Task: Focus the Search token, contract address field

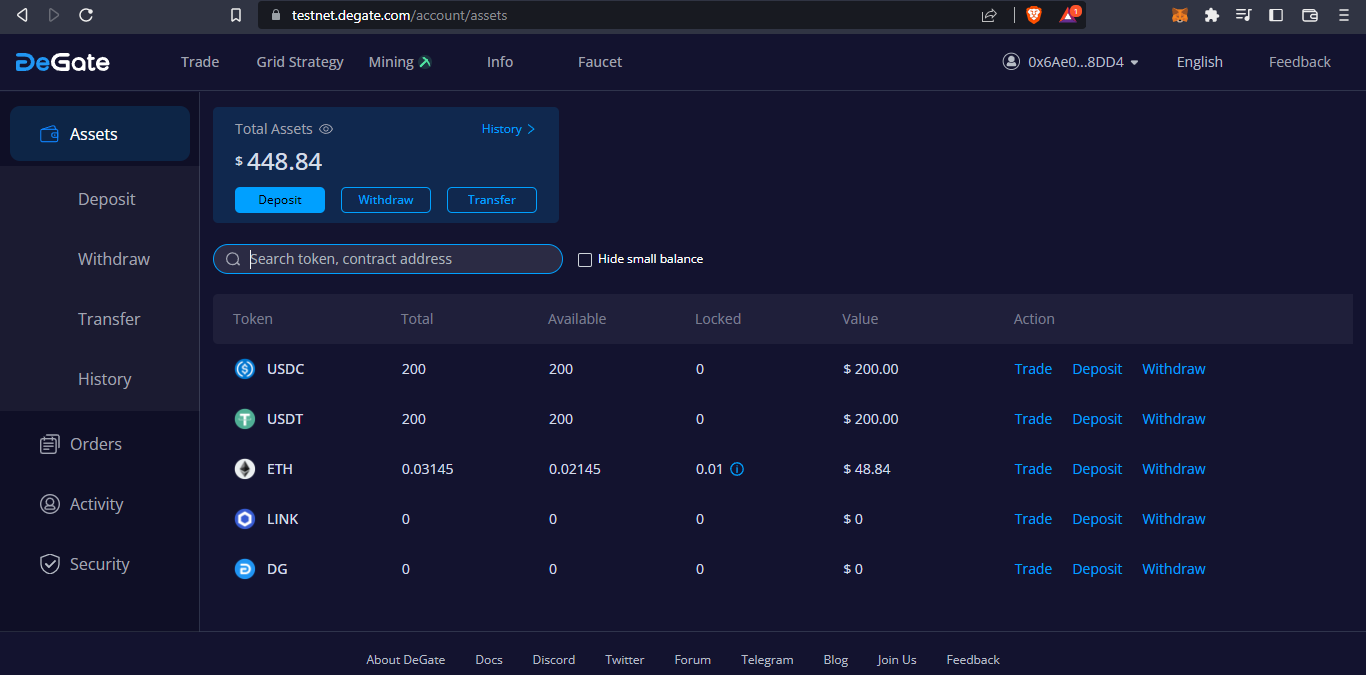Action: click(x=388, y=259)
